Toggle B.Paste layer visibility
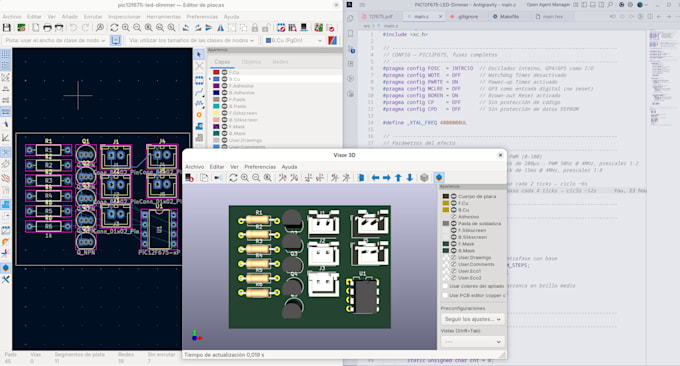 click(x=225, y=106)
